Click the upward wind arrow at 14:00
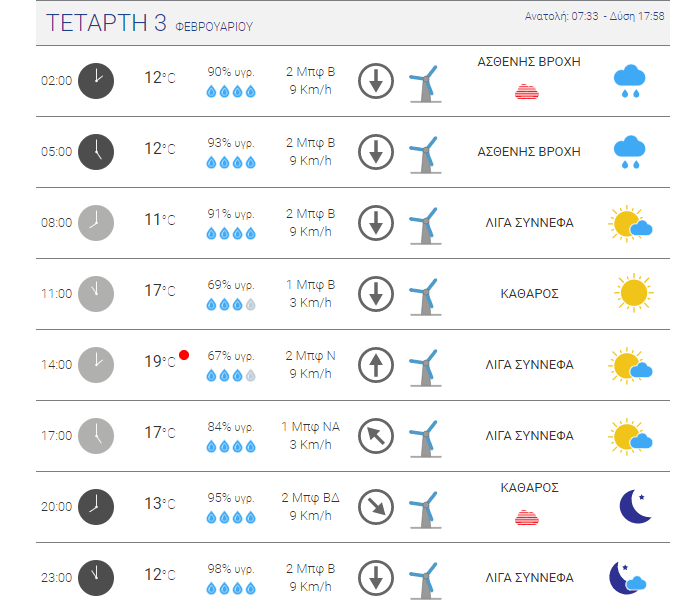The image size is (684, 613). (376, 365)
